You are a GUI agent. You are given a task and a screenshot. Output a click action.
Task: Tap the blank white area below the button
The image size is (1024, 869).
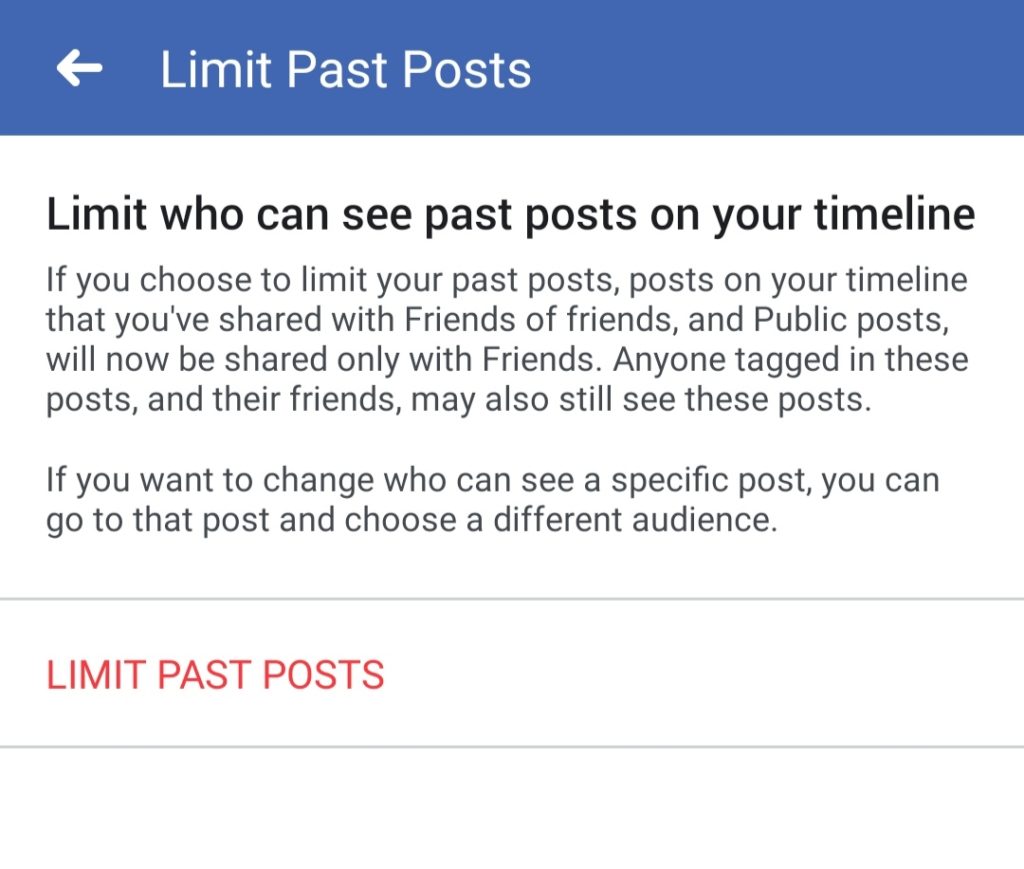tap(512, 810)
